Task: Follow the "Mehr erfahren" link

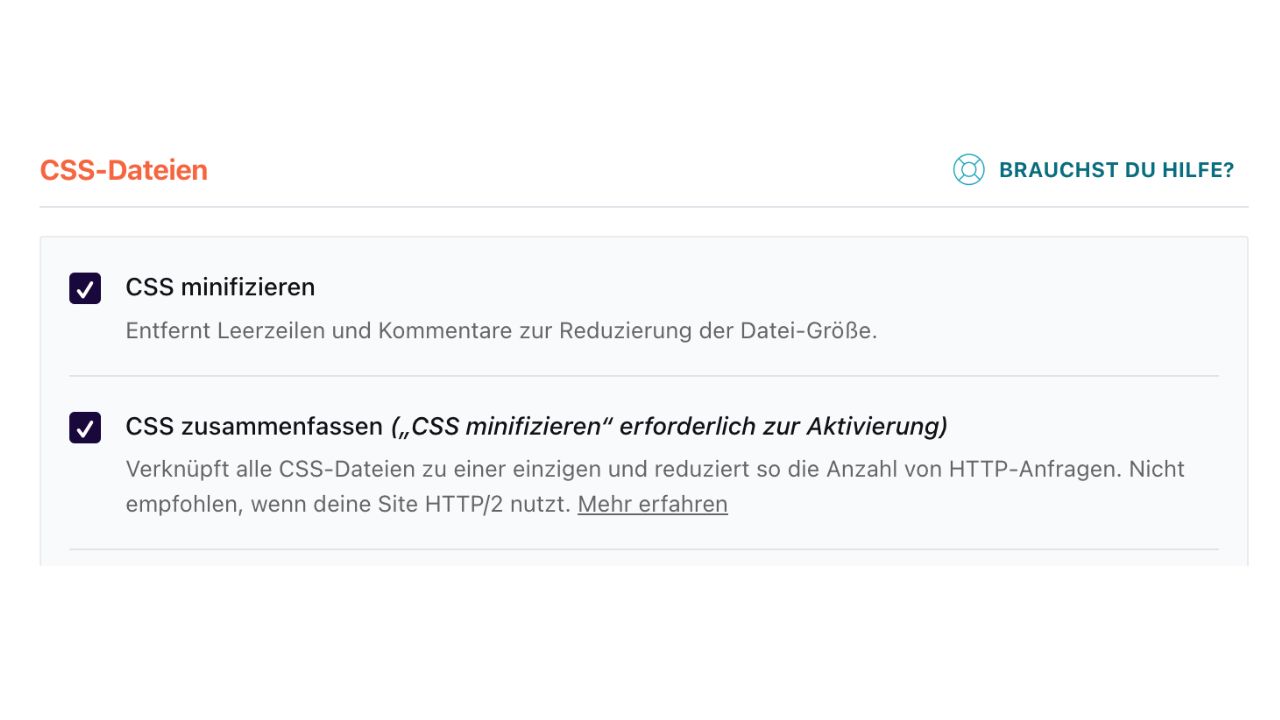Action: click(x=652, y=504)
